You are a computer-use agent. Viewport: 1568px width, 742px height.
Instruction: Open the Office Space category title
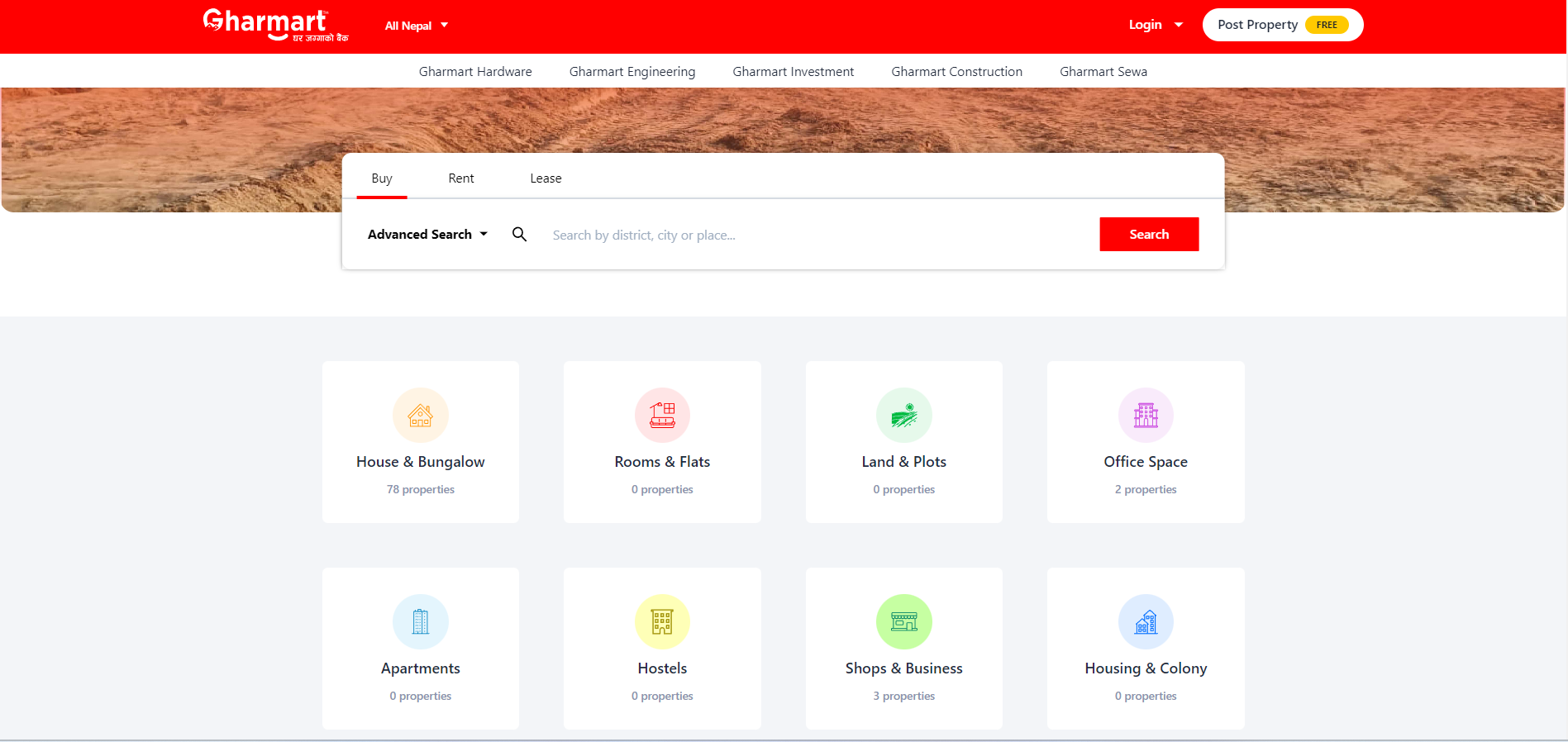(1146, 462)
